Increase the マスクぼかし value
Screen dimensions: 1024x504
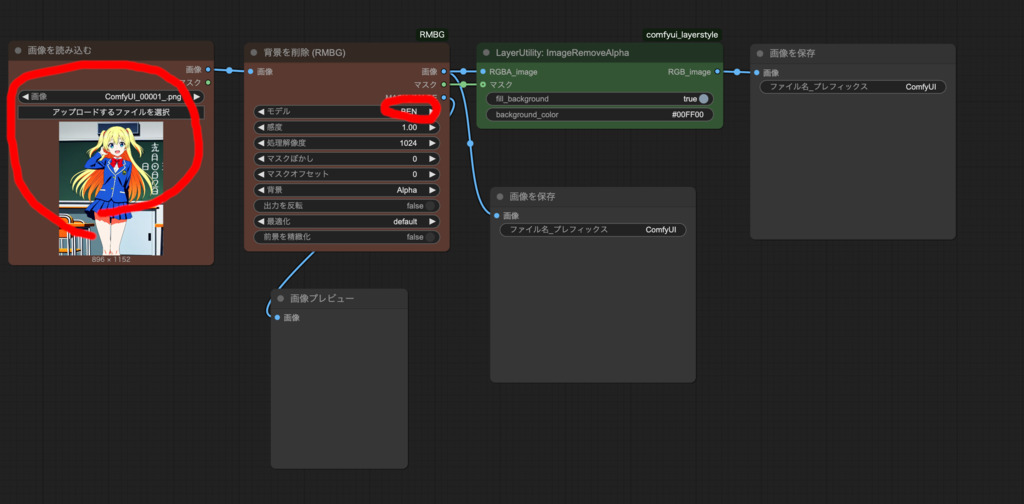click(432, 159)
